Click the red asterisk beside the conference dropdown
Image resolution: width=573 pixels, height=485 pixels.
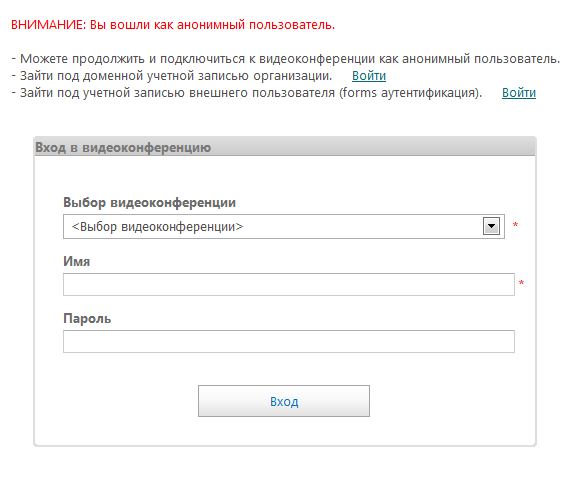tap(515, 225)
